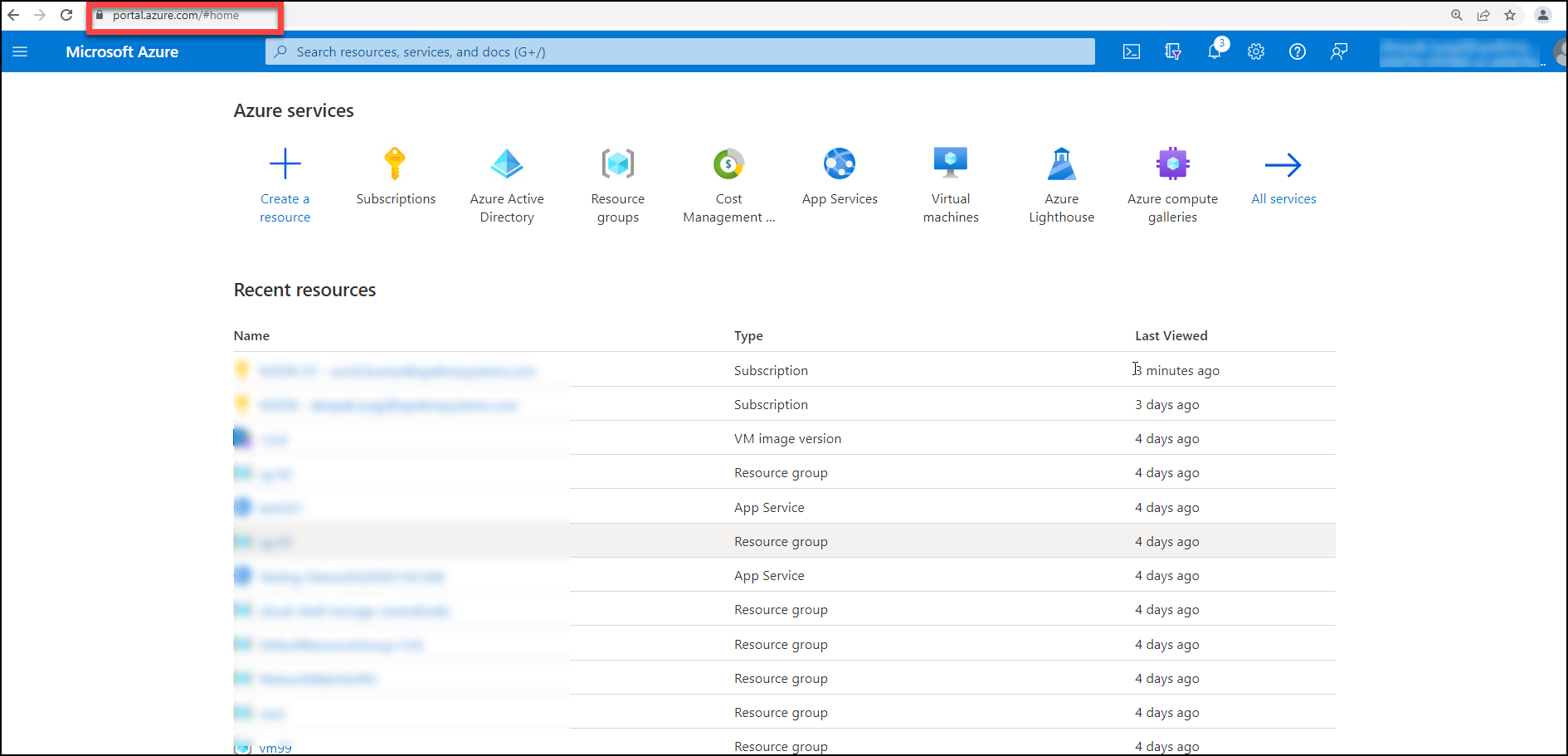Focus the Search resources, services, and docs box
This screenshot has height=756, width=1568.
tap(679, 51)
